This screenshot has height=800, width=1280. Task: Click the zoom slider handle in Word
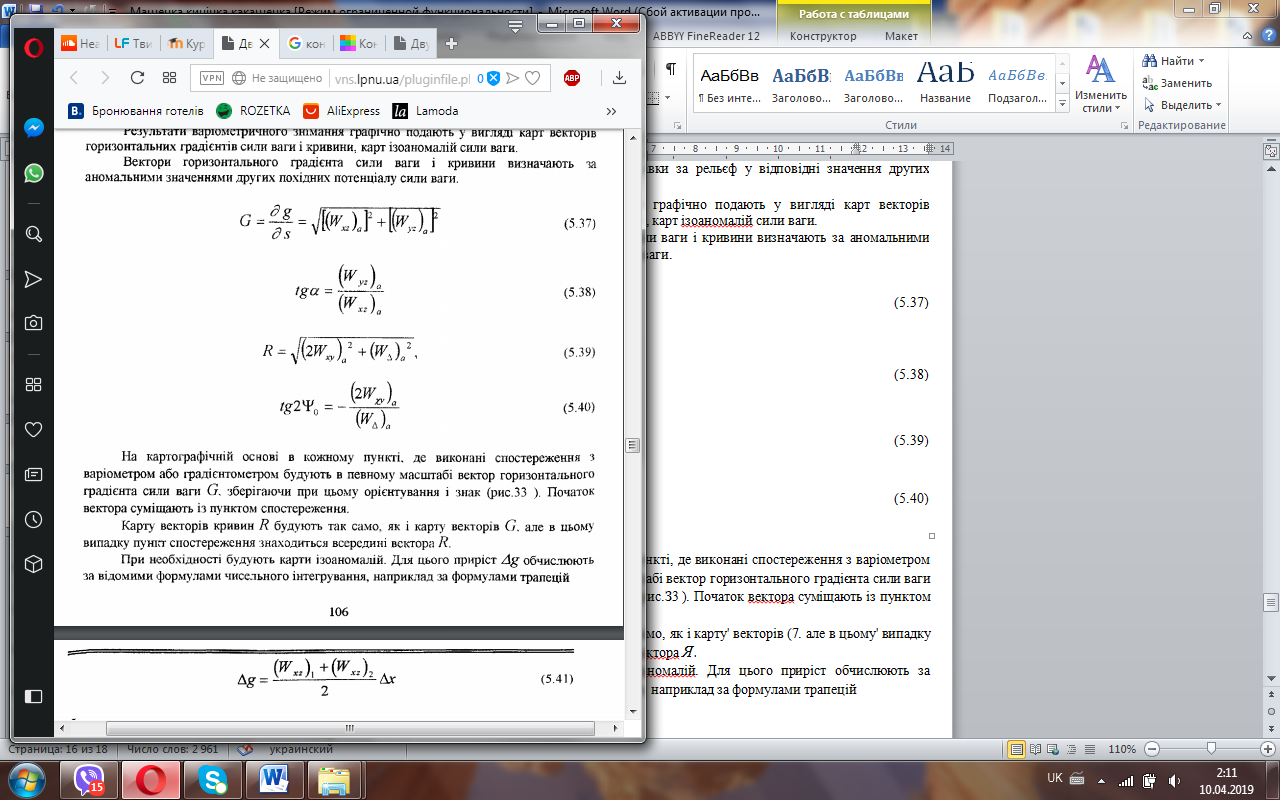tap(1211, 749)
